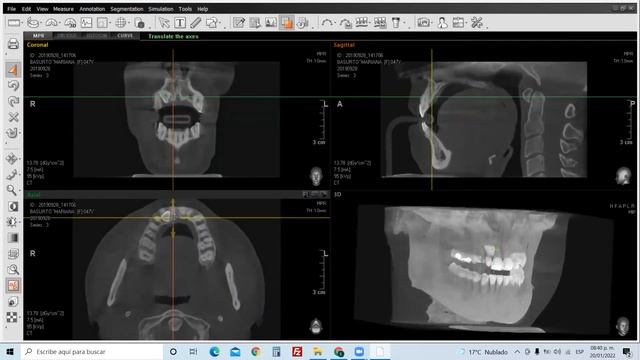Open the profile graph tool
The width and height of the screenshot is (640, 360).
coord(87,23)
